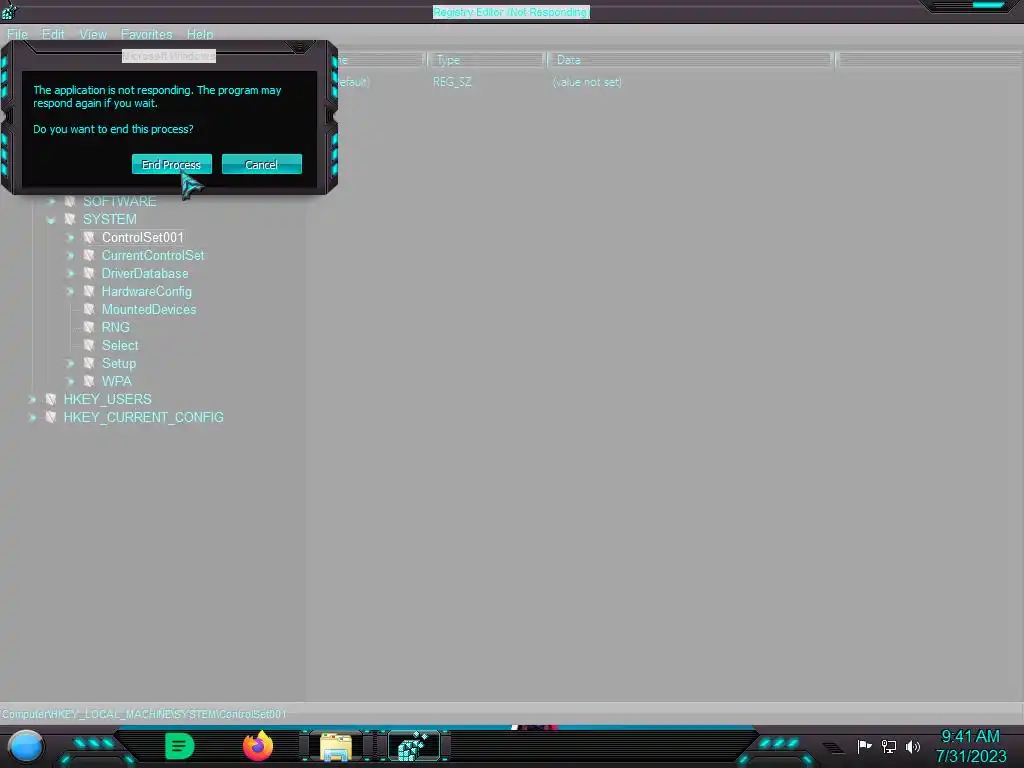The height and width of the screenshot is (768, 1024).
Task: Launch Firefox from the taskbar
Action: coord(257,746)
